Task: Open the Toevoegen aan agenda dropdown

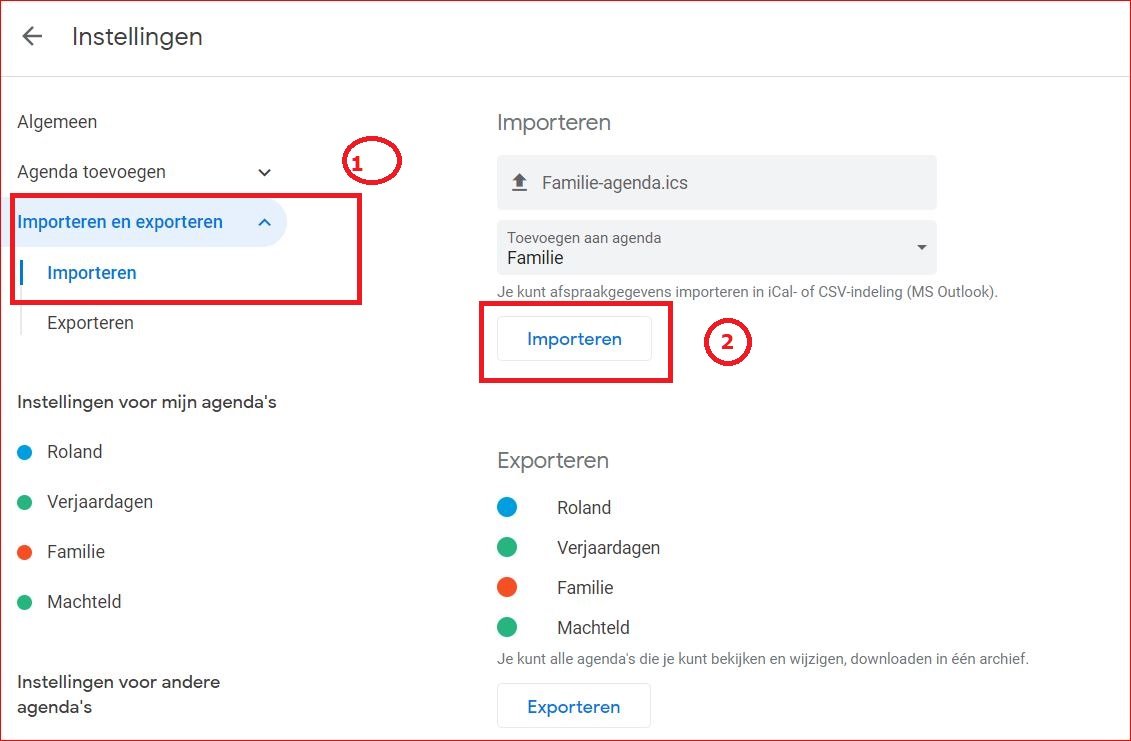Action: click(716, 247)
